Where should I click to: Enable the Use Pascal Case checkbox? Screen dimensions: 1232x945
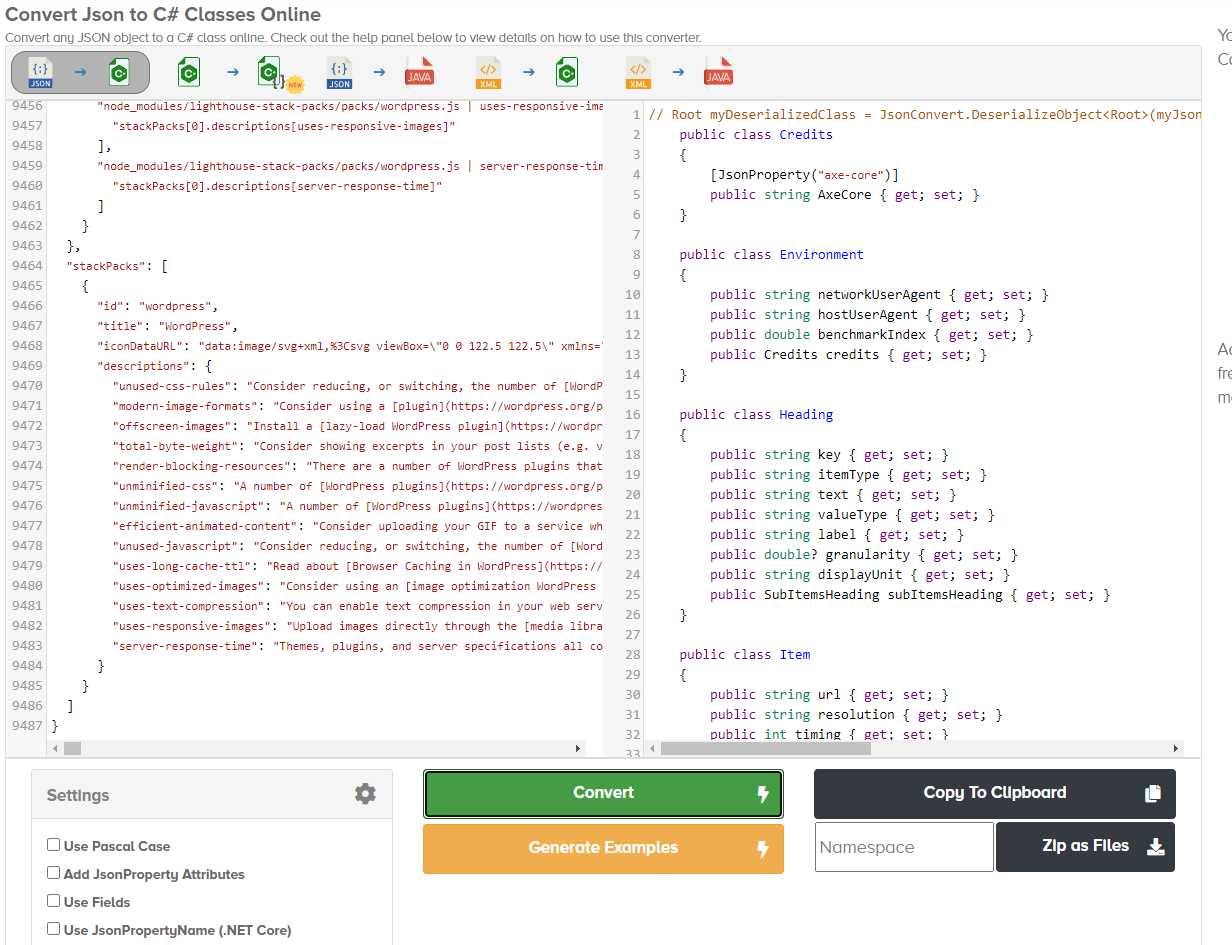pos(54,845)
